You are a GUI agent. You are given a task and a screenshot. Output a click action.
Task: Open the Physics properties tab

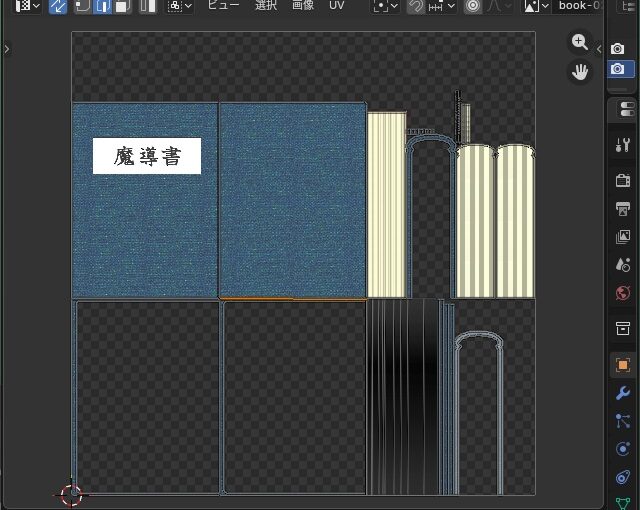point(623,449)
